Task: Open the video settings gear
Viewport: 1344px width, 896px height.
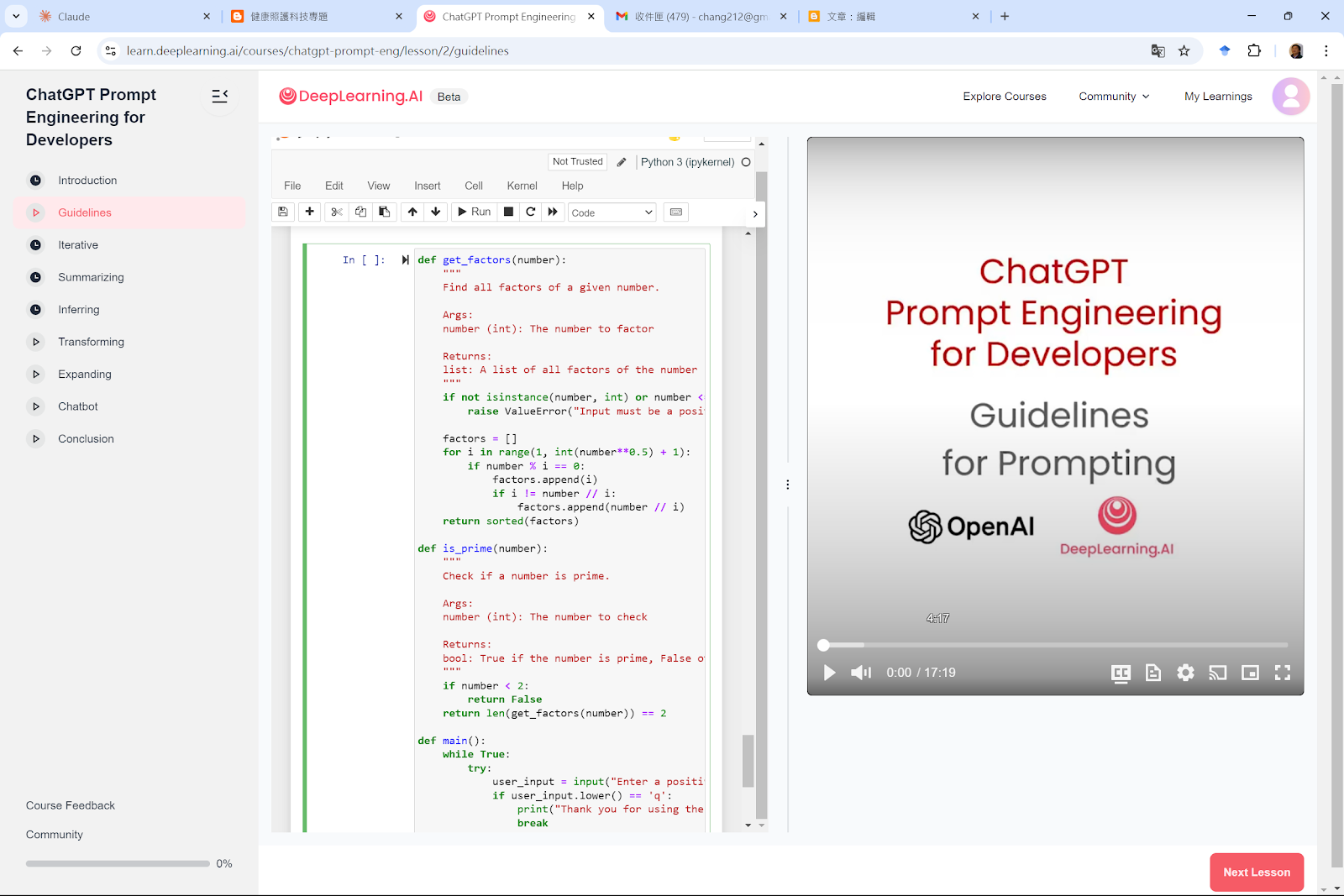Action: (x=1185, y=673)
